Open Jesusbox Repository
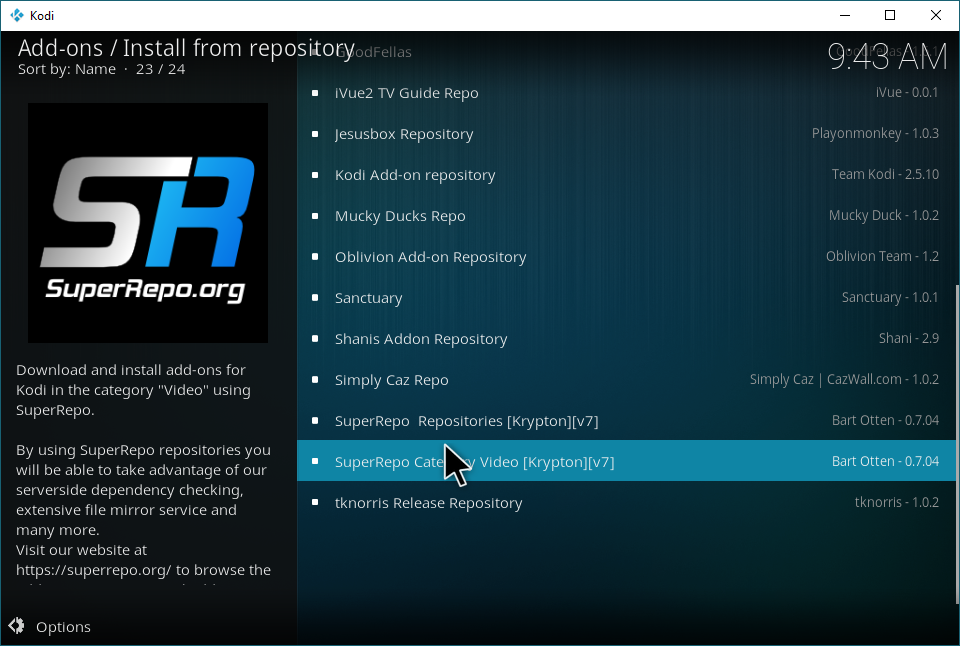This screenshot has height=646, width=960. (x=626, y=134)
